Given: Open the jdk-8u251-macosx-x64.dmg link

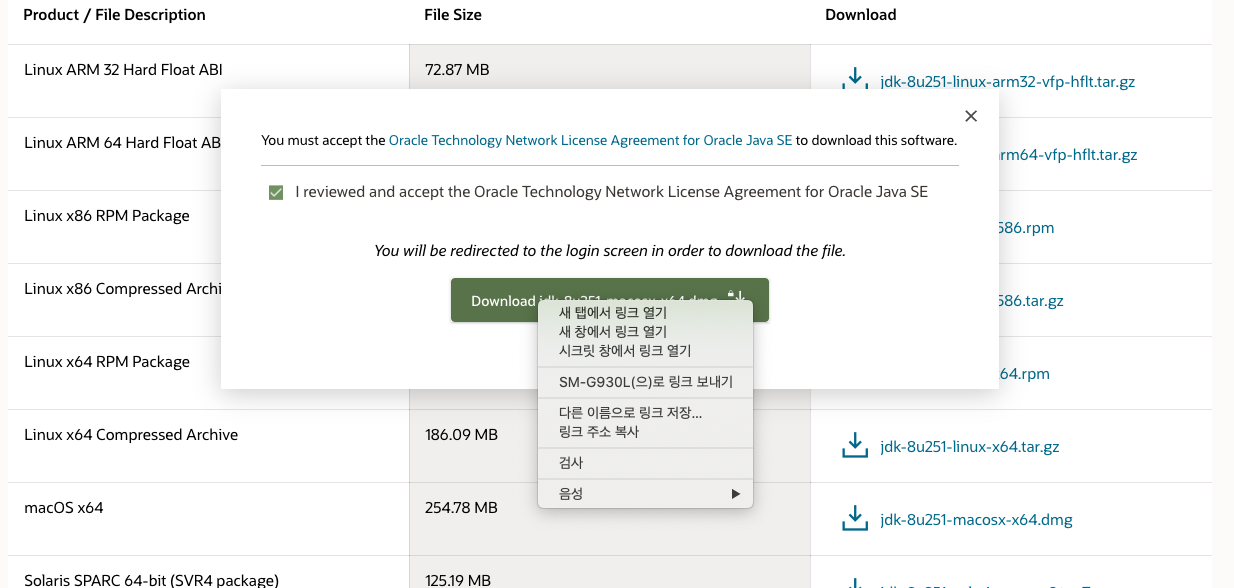Looking at the screenshot, I should (976, 520).
